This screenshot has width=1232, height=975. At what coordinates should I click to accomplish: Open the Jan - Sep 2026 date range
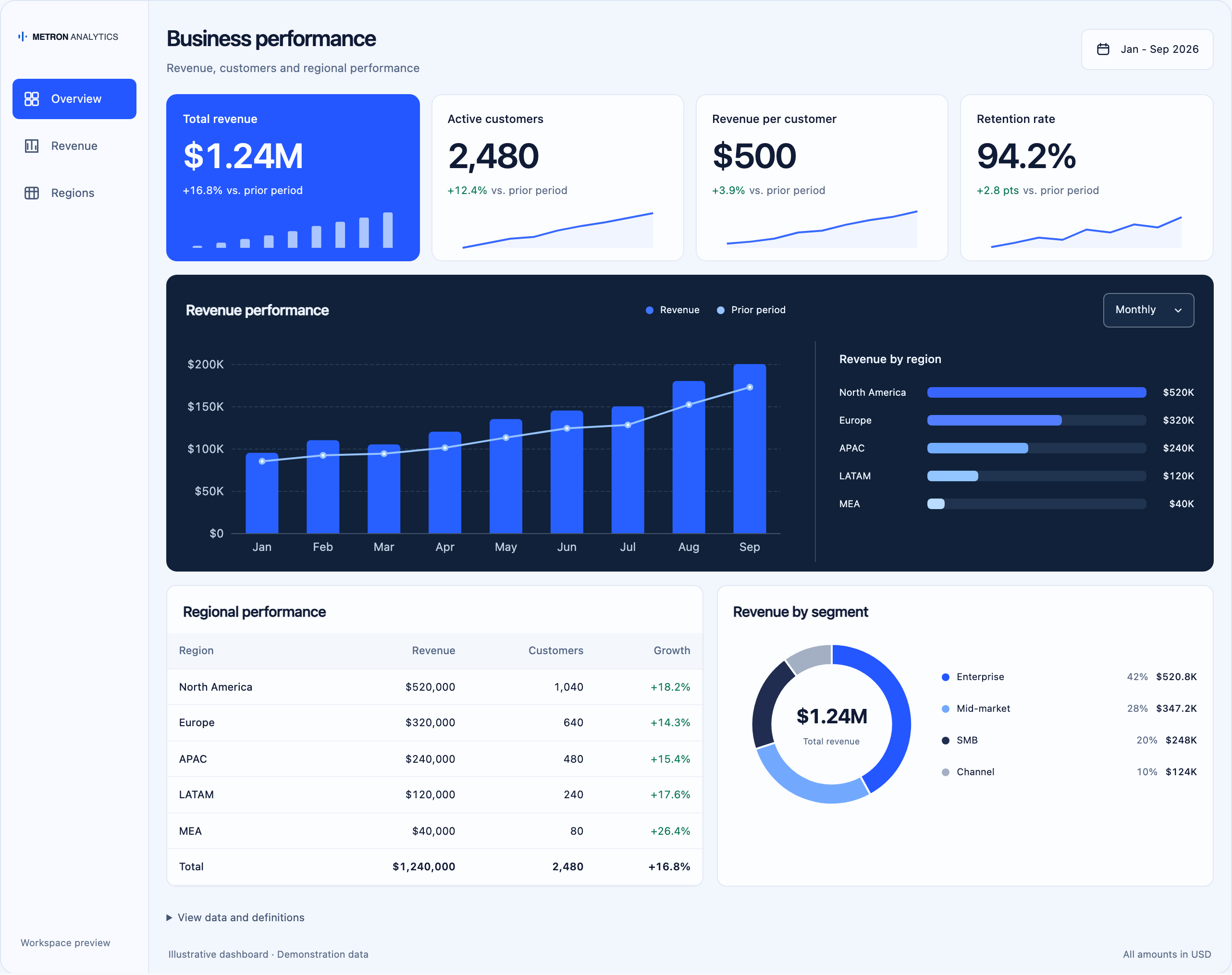click(x=1147, y=49)
